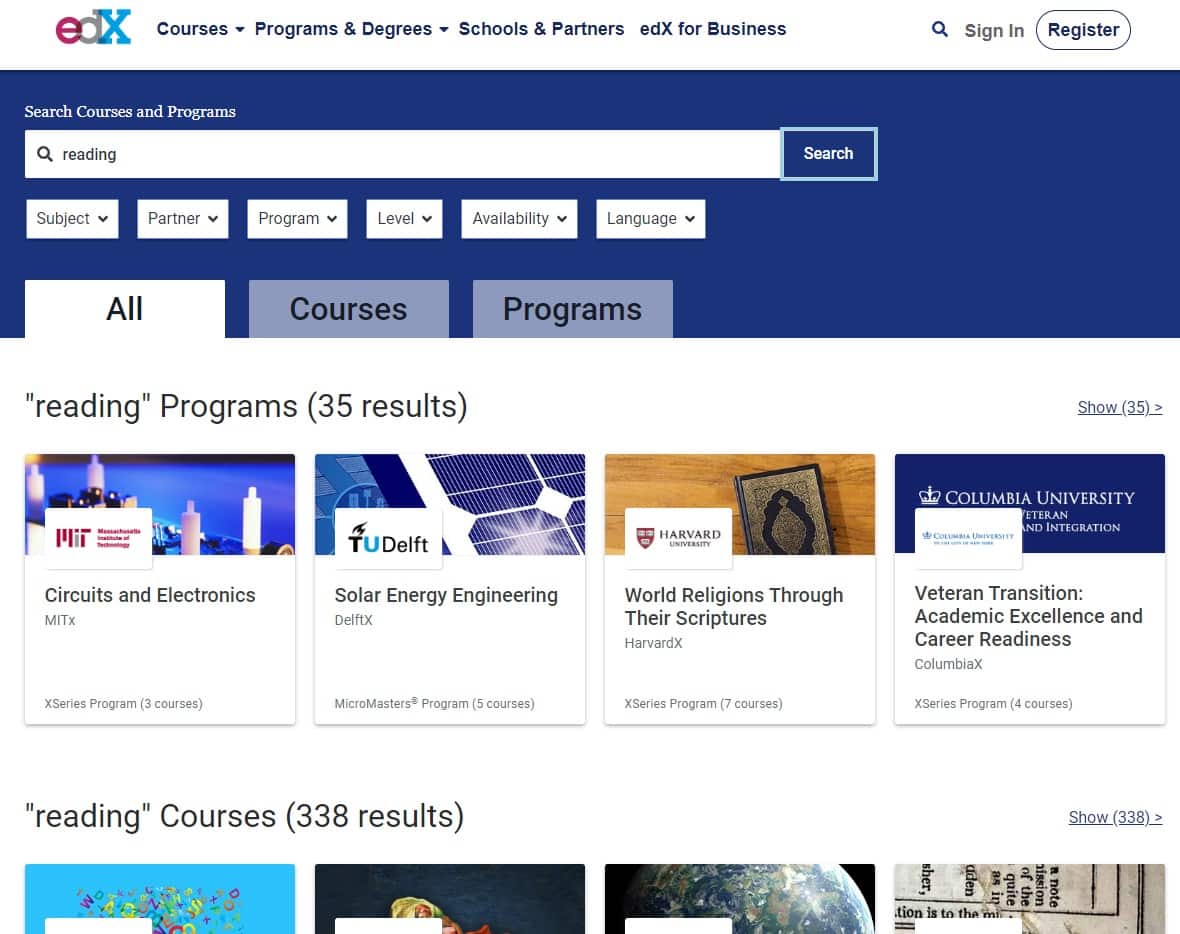Open the Availability filter dropdown
Viewport: 1180px width, 934px height.
[519, 218]
